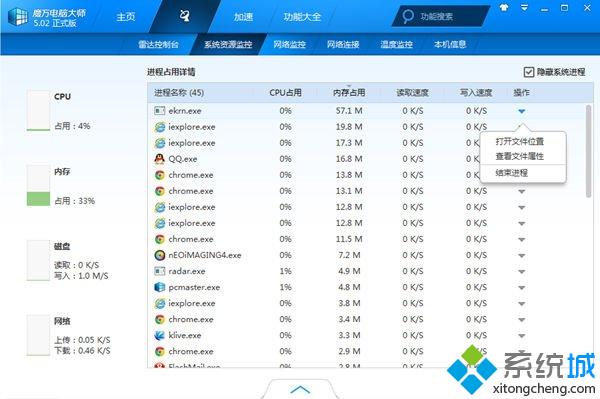600x399 pixels.
Task: Click the 17.3 M iexplore.exe icon
Action: (160, 143)
